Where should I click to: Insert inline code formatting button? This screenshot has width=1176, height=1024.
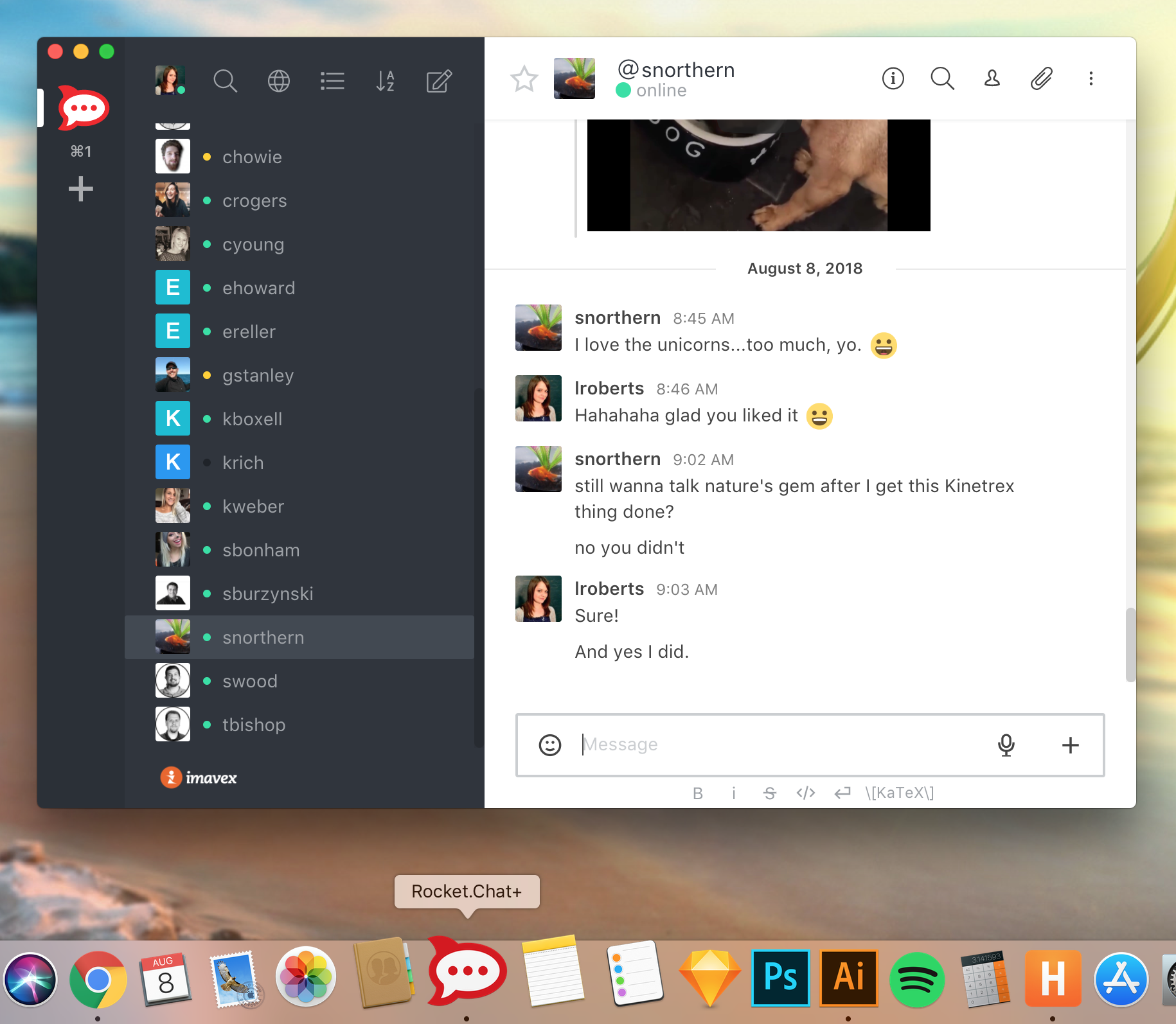806,793
